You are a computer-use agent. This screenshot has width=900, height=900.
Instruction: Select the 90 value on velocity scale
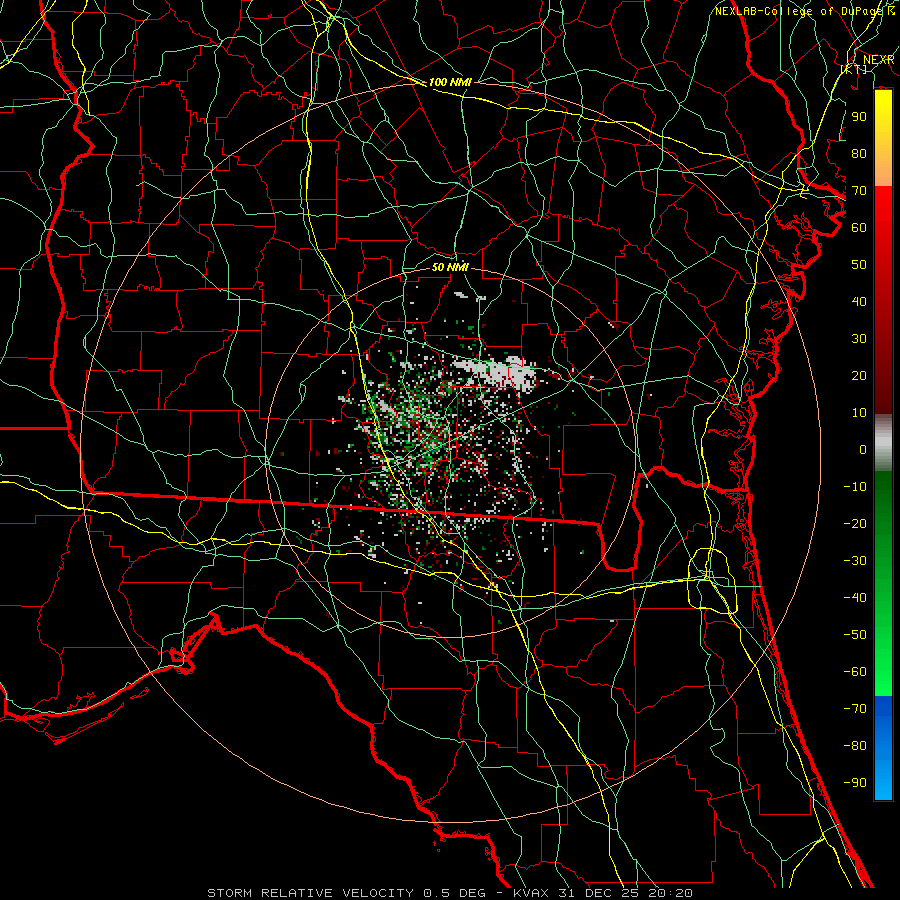(x=859, y=117)
